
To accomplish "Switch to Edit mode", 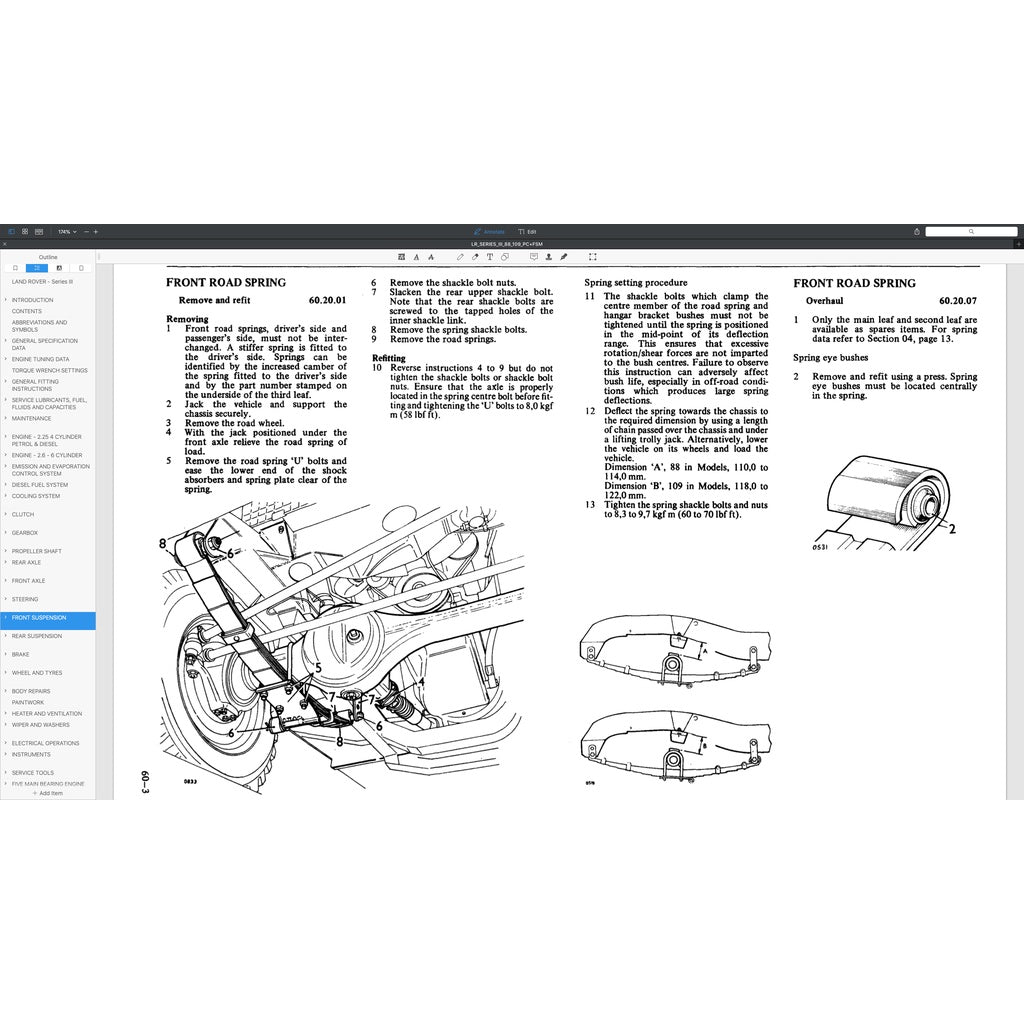I will click(x=529, y=231).
